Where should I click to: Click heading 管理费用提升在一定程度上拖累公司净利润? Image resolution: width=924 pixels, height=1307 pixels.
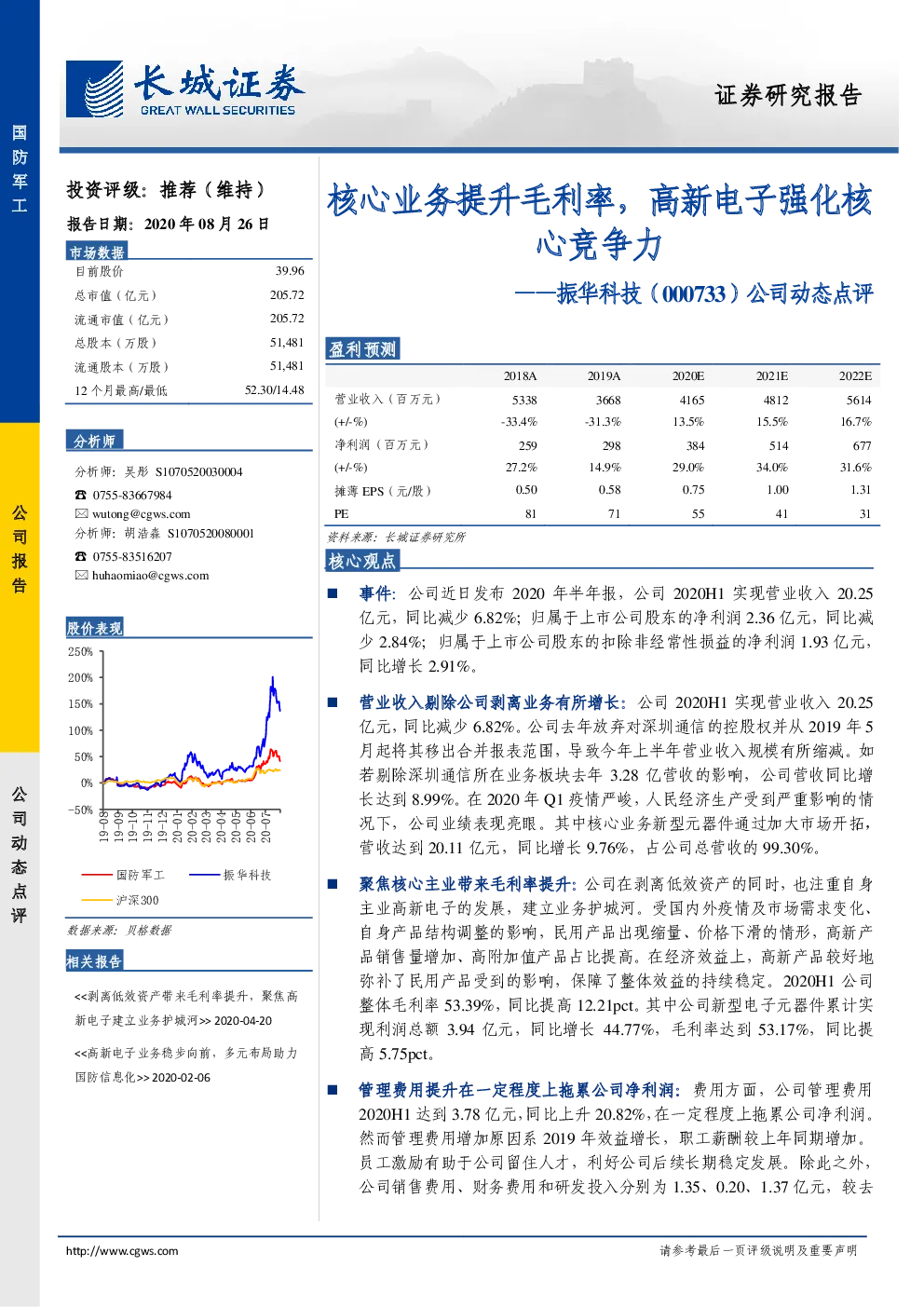click(x=520, y=1090)
